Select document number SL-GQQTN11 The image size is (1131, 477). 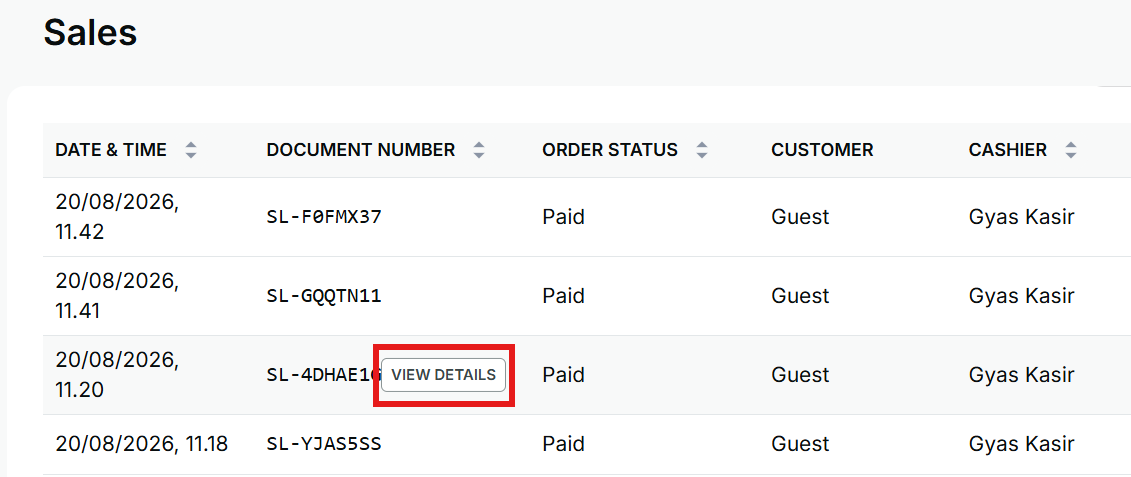[x=324, y=296]
